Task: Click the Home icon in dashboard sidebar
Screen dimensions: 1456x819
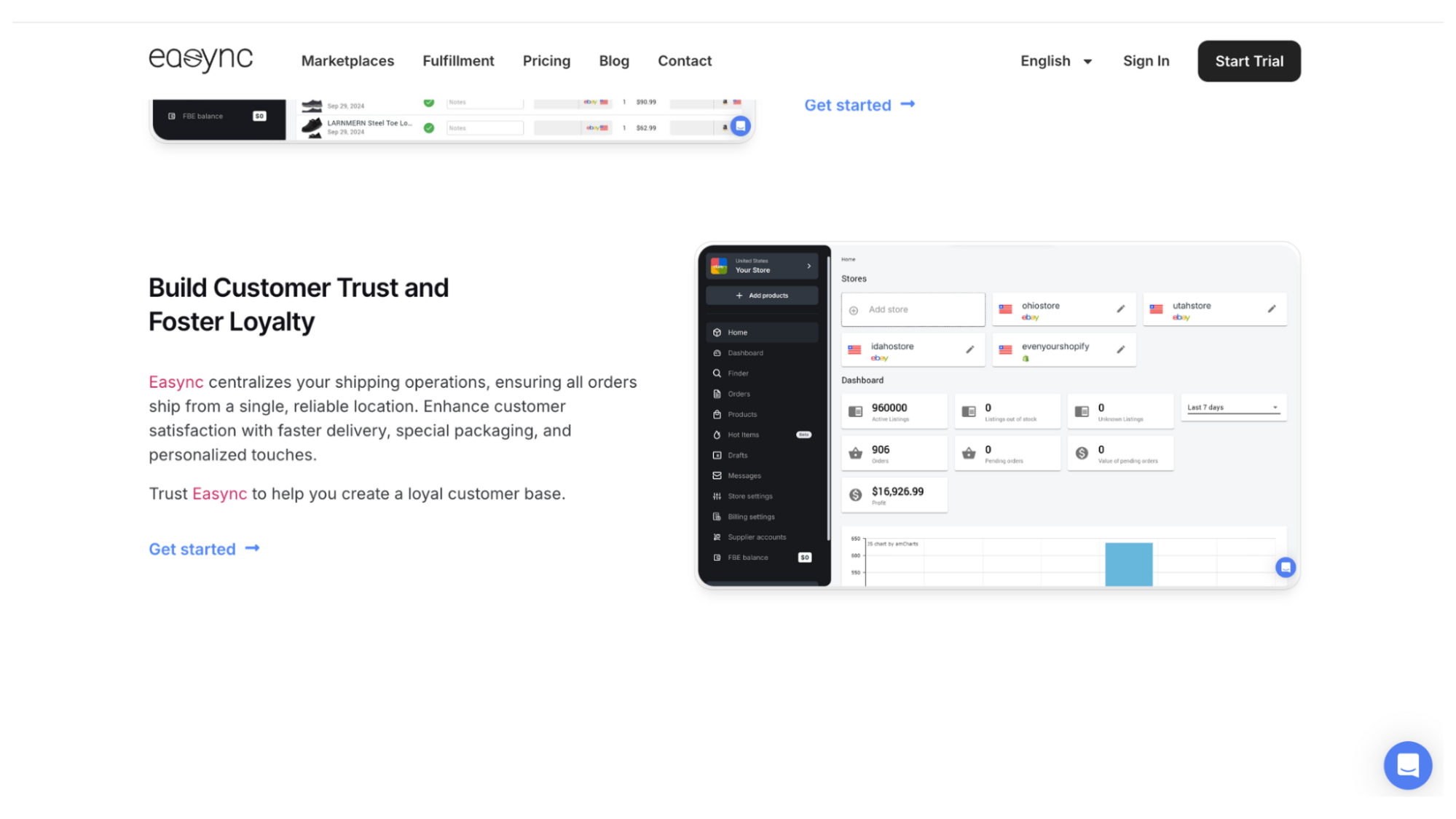Action: (717, 333)
